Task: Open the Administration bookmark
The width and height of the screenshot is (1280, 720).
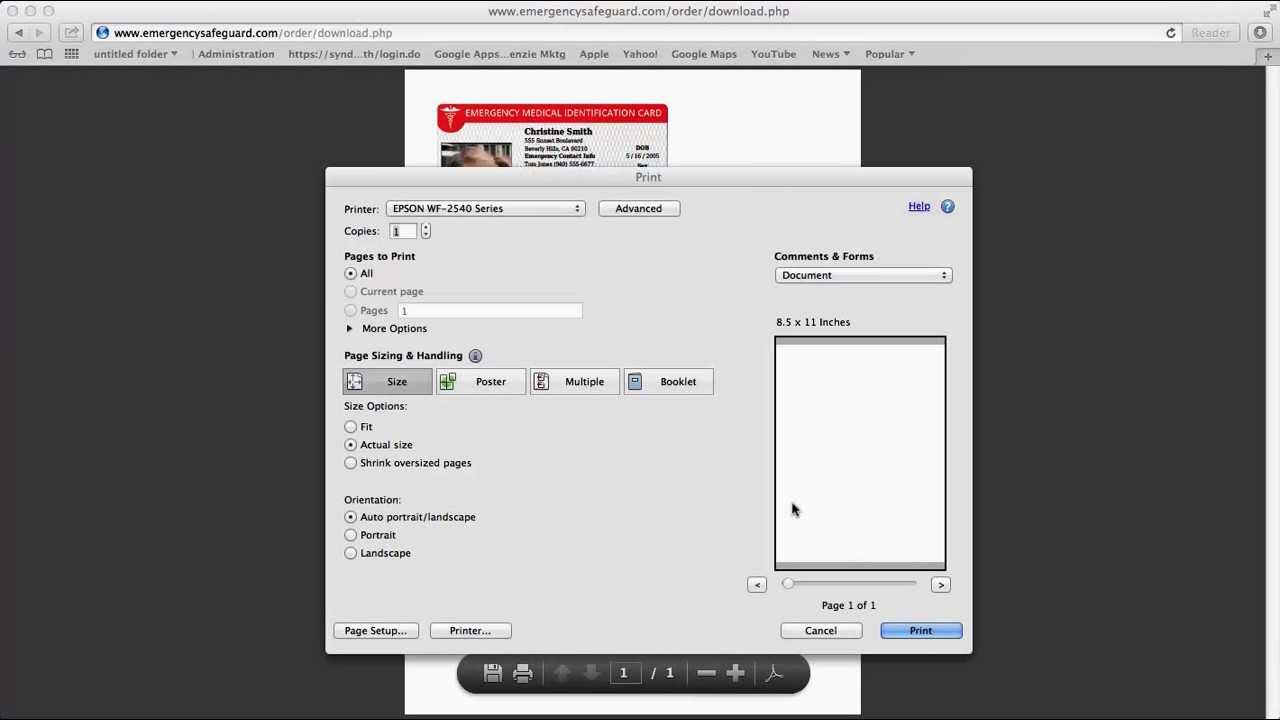Action: click(236, 54)
